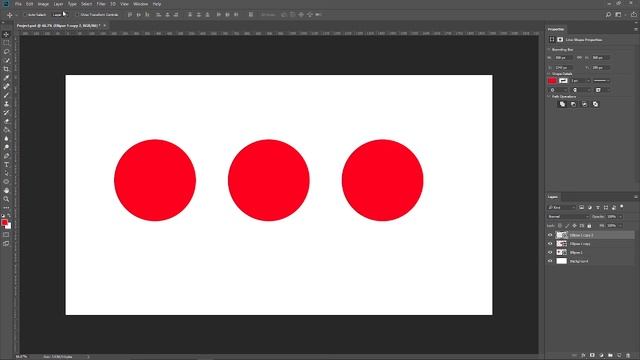This screenshot has width=640, height=360.
Task: Open the Auto-Select Layer dropdown
Action: coord(60,15)
